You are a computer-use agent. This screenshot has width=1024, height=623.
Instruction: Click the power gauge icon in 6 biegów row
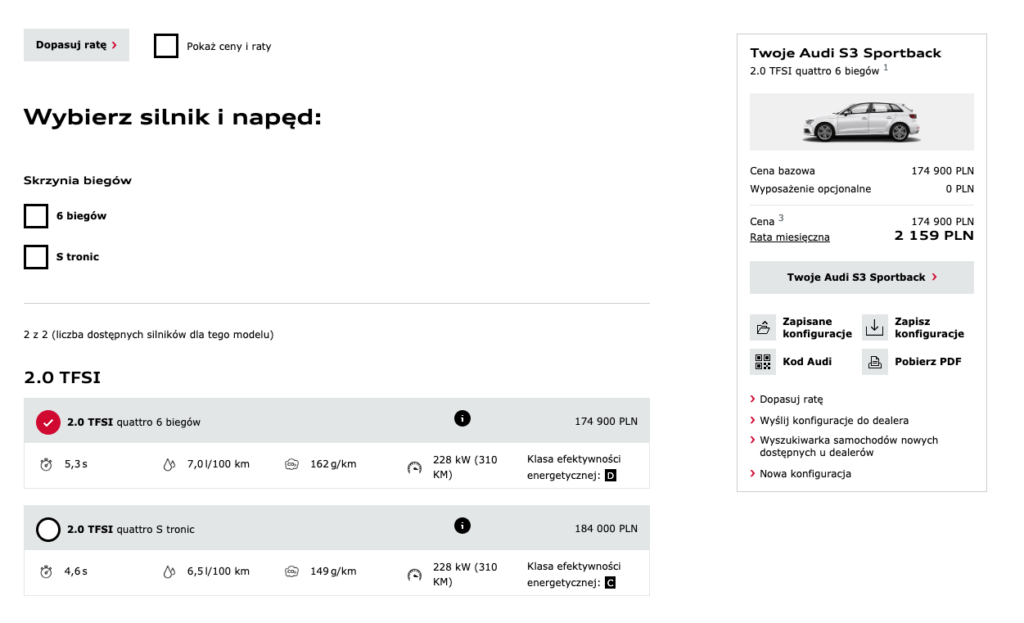415,468
